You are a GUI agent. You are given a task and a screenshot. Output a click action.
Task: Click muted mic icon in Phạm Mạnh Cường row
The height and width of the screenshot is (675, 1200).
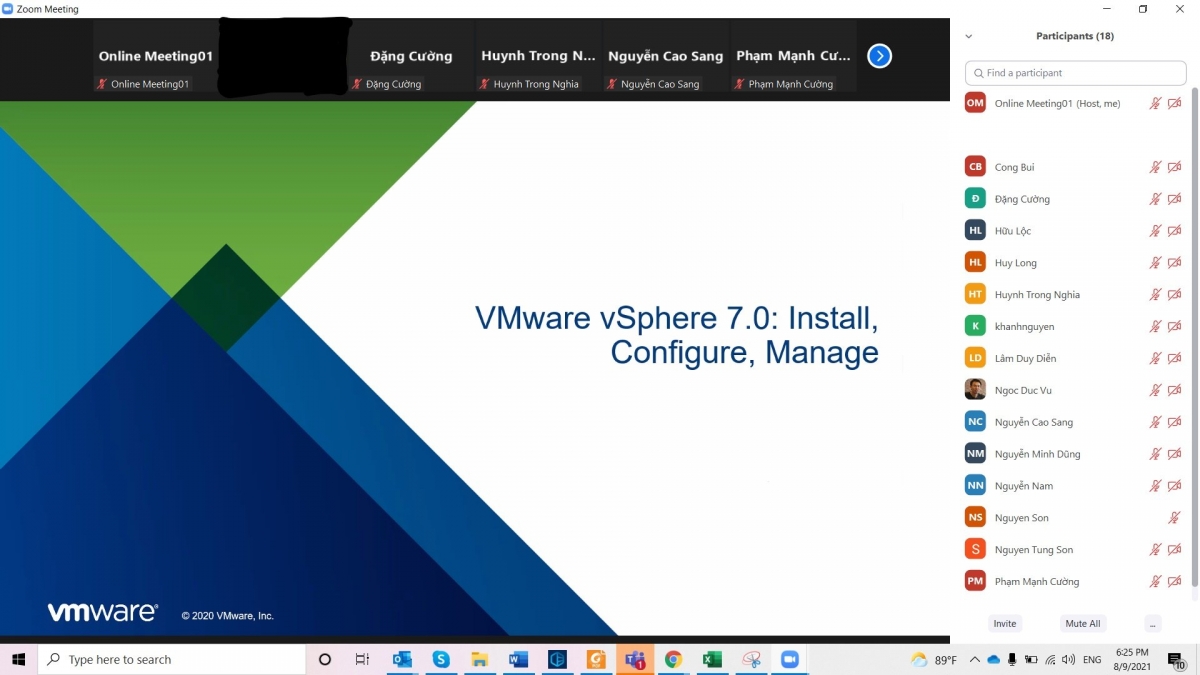pyautogui.click(x=1155, y=581)
